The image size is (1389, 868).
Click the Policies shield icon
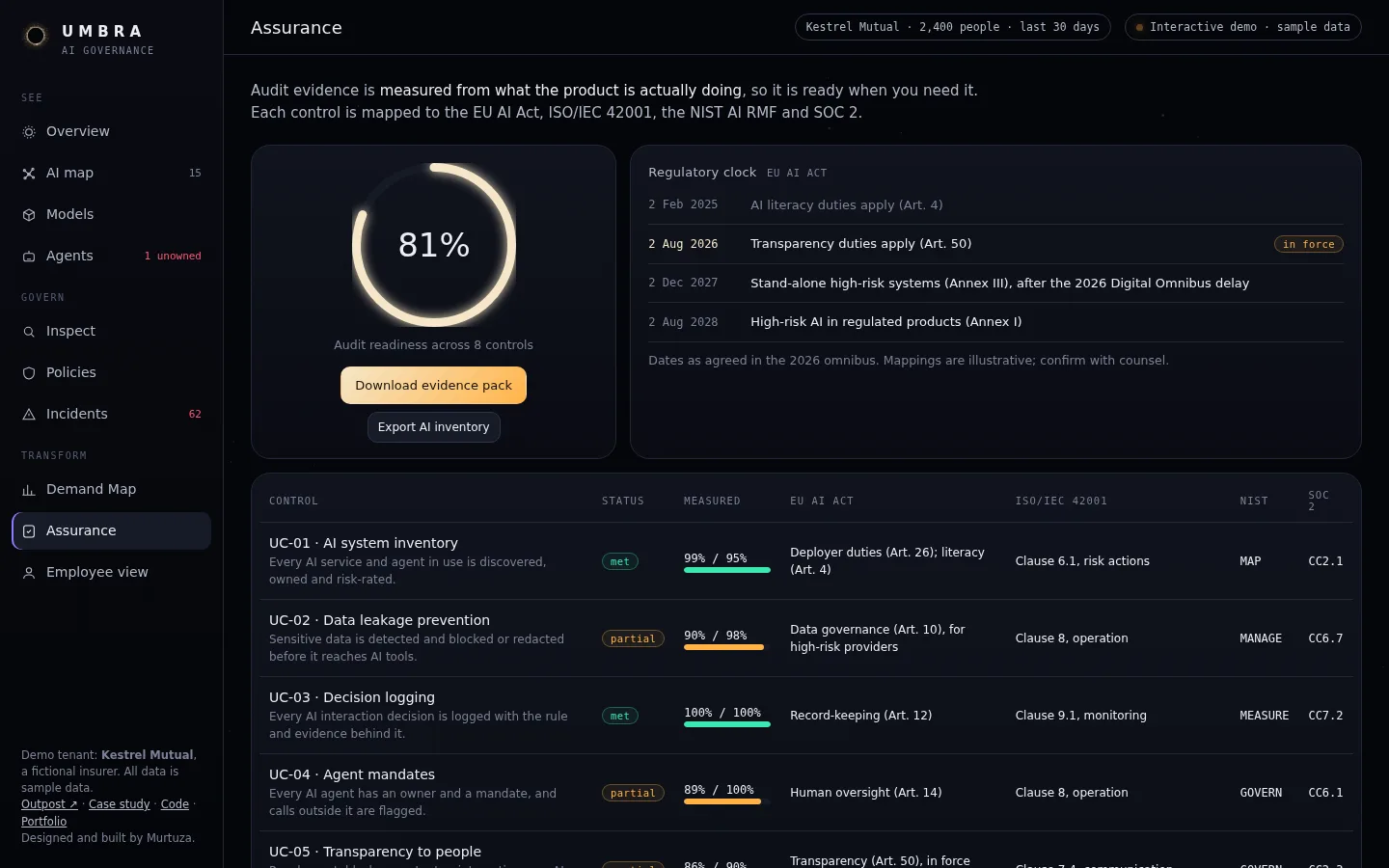pos(29,373)
